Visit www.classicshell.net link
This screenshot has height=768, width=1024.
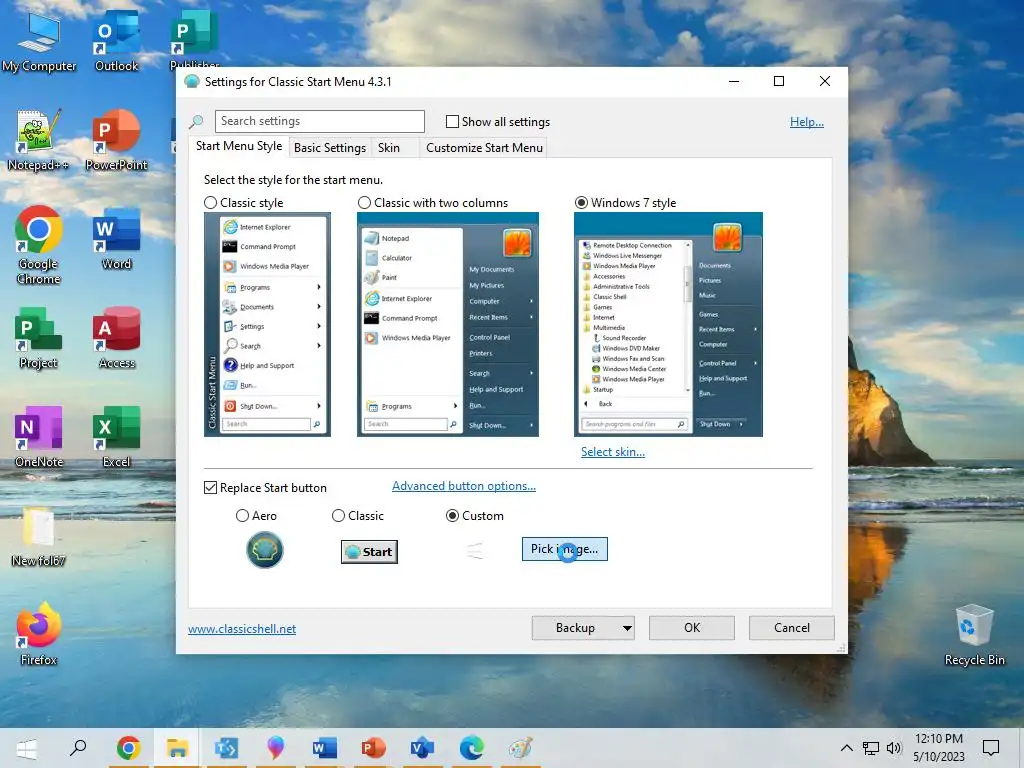coord(242,629)
